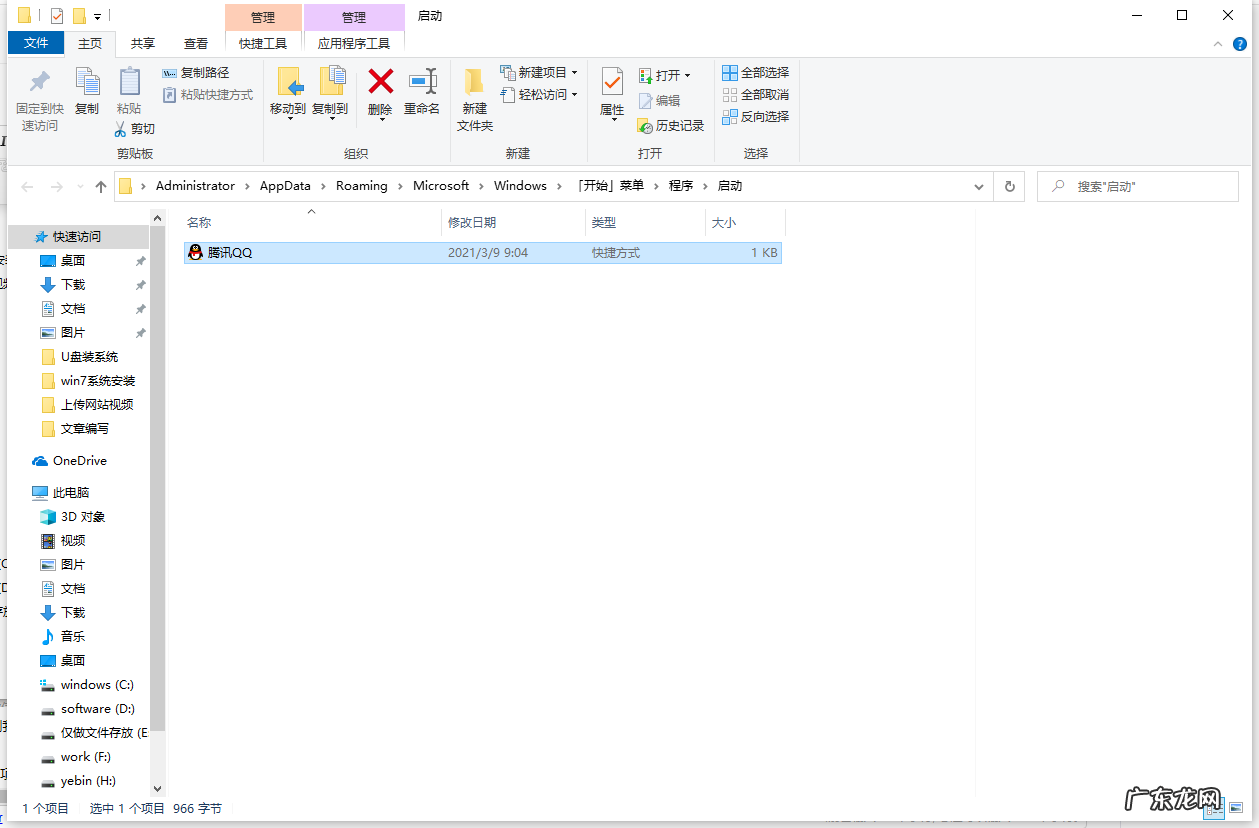
Task: Open the 文件 menu
Action: pos(35,43)
